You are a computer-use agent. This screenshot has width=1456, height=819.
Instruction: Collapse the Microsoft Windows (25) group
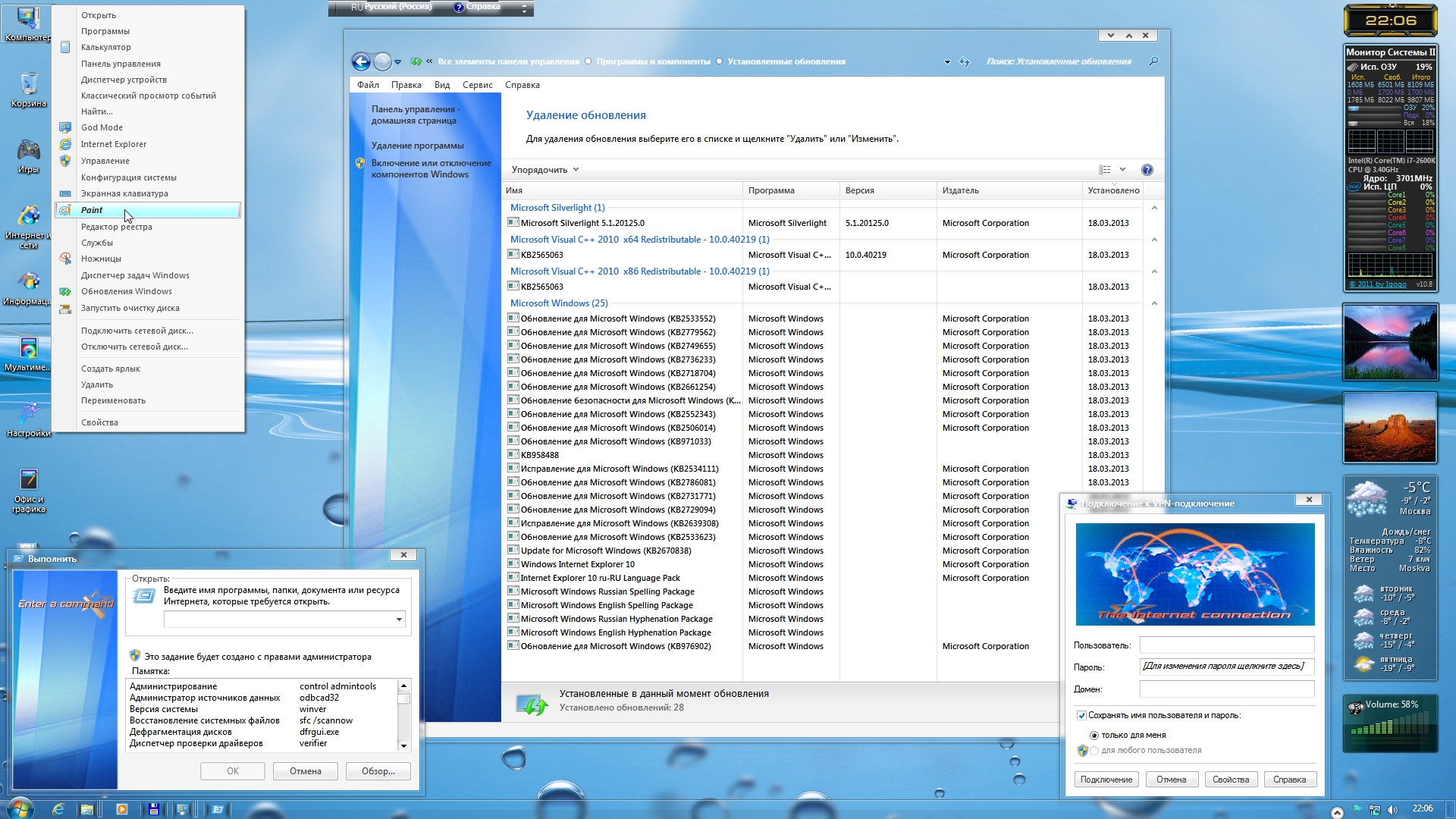tap(1154, 303)
